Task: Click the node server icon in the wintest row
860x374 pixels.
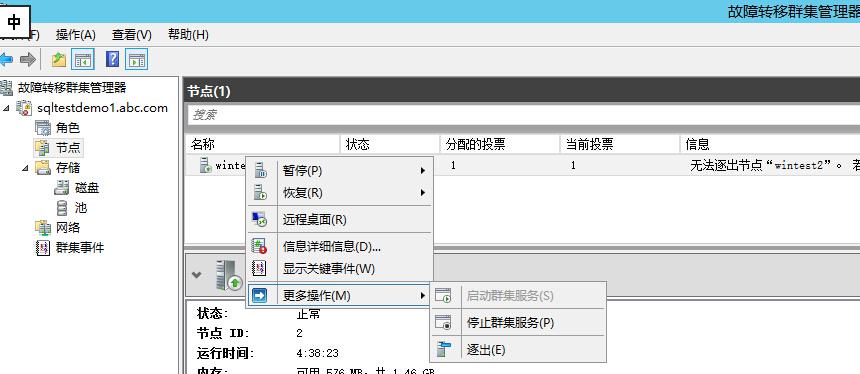Action: point(206,165)
